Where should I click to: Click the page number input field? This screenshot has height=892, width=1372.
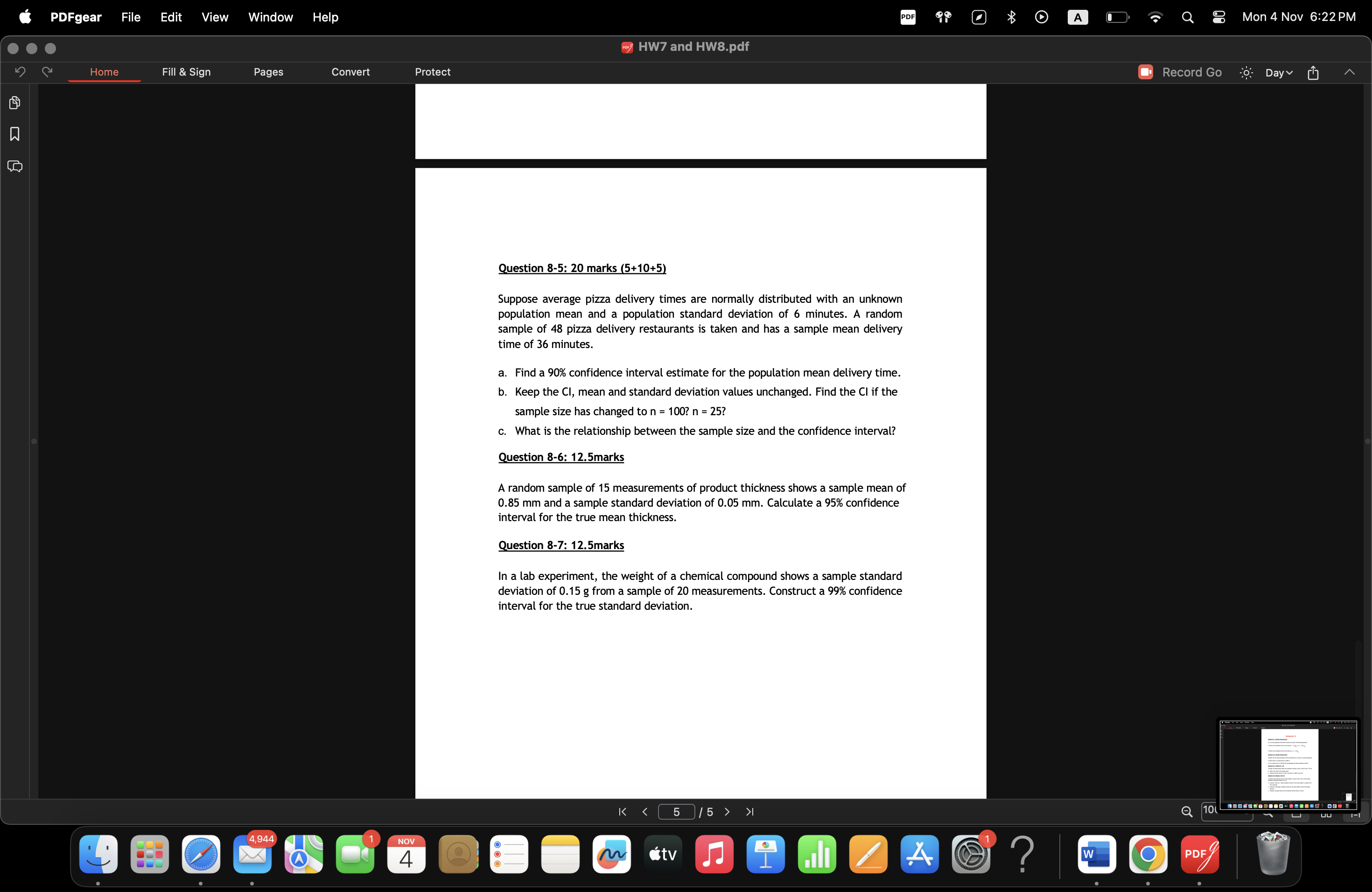(676, 812)
